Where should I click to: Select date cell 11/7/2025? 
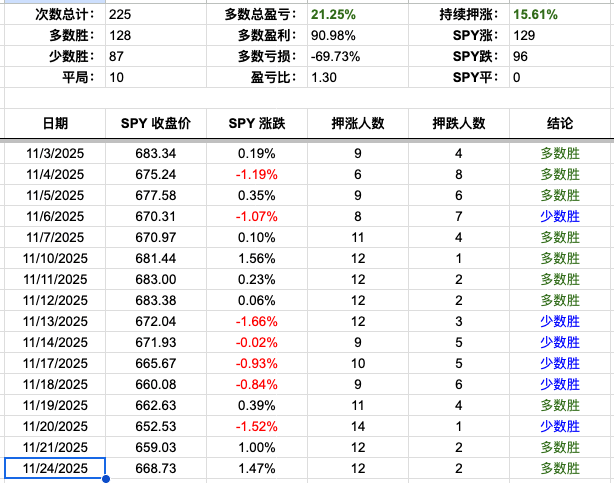55,237
